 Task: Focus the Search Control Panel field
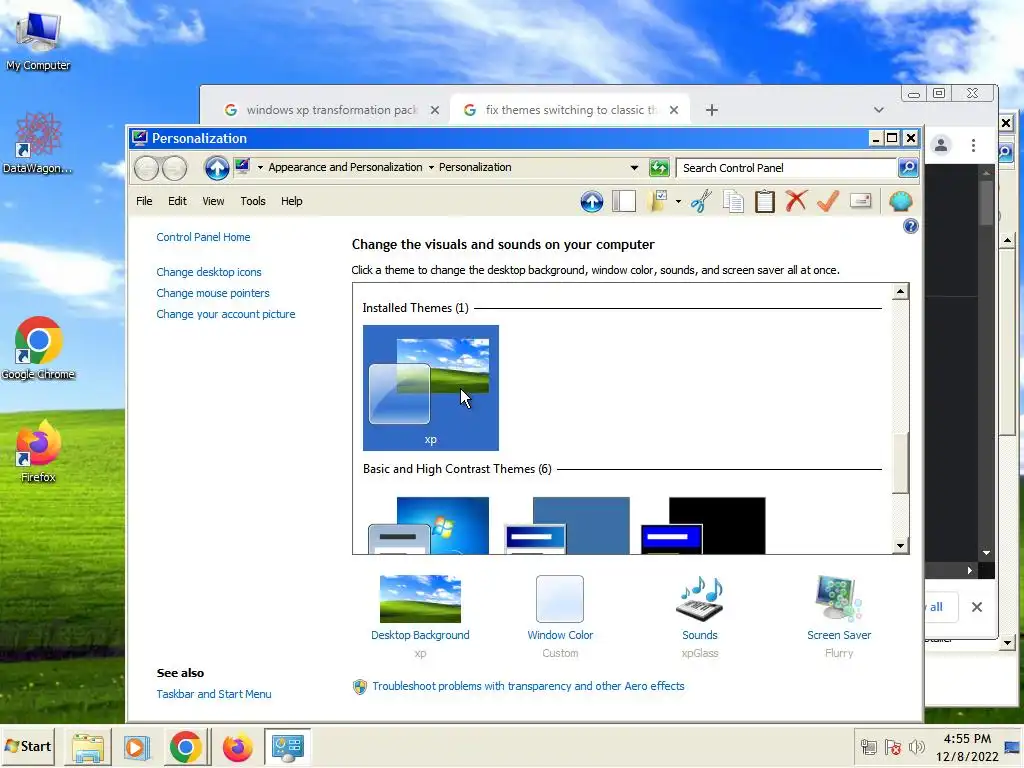[787, 168]
